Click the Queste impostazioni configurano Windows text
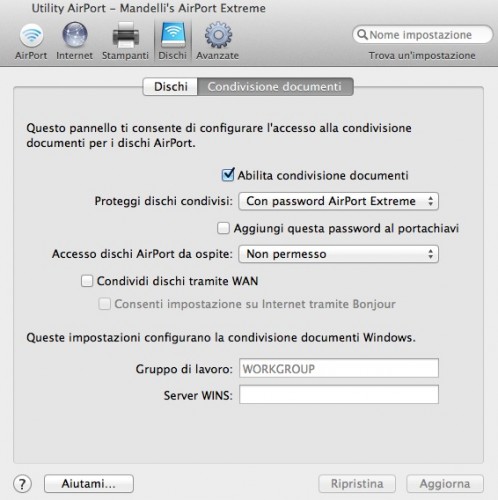The width and height of the screenshot is (498, 500). click(221, 338)
